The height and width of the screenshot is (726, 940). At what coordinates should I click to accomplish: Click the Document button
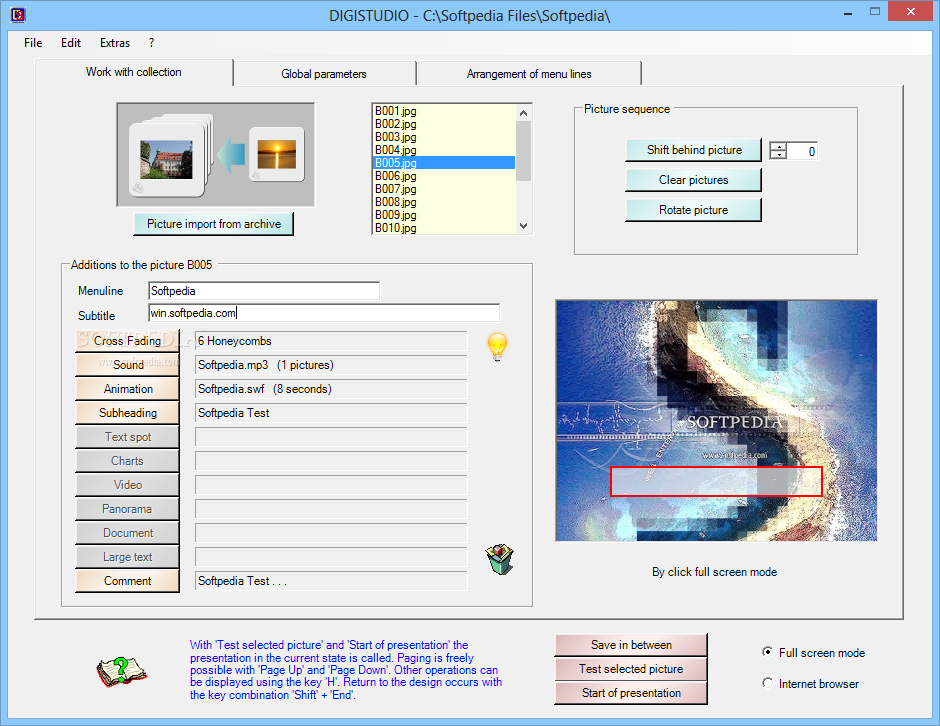127,532
